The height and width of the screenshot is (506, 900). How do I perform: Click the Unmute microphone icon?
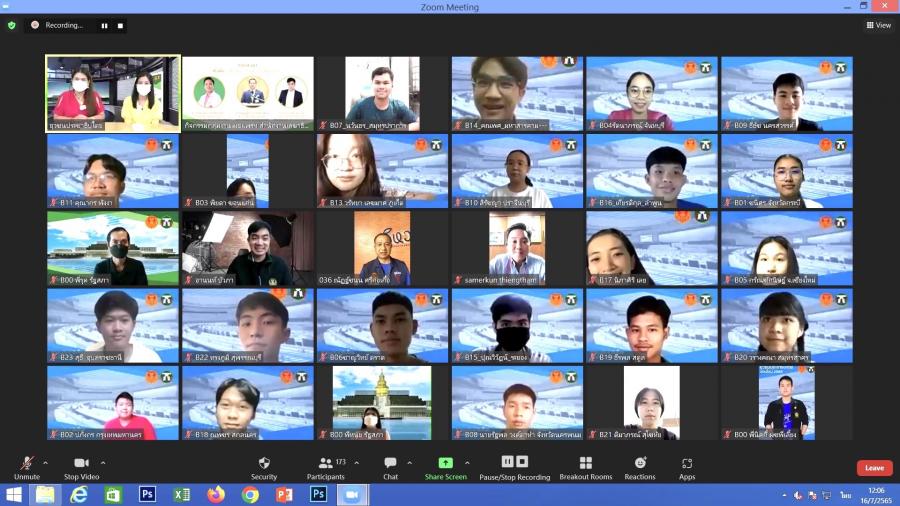(x=27, y=463)
